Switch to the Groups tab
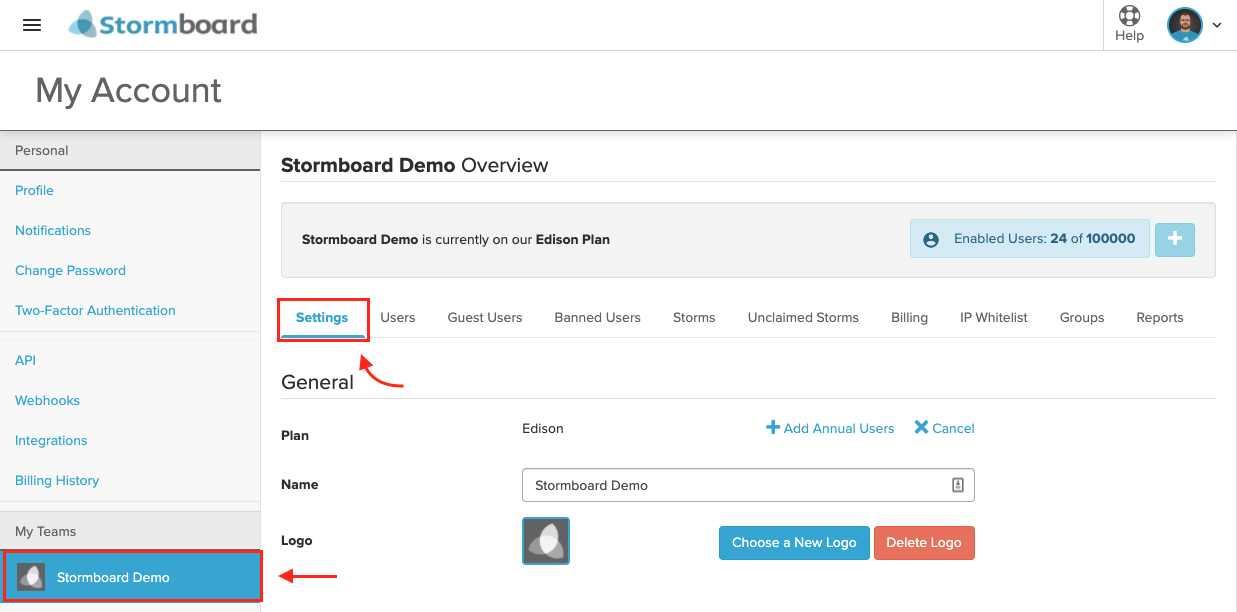This screenshot has width=1237, height=612. (1082, 318)
